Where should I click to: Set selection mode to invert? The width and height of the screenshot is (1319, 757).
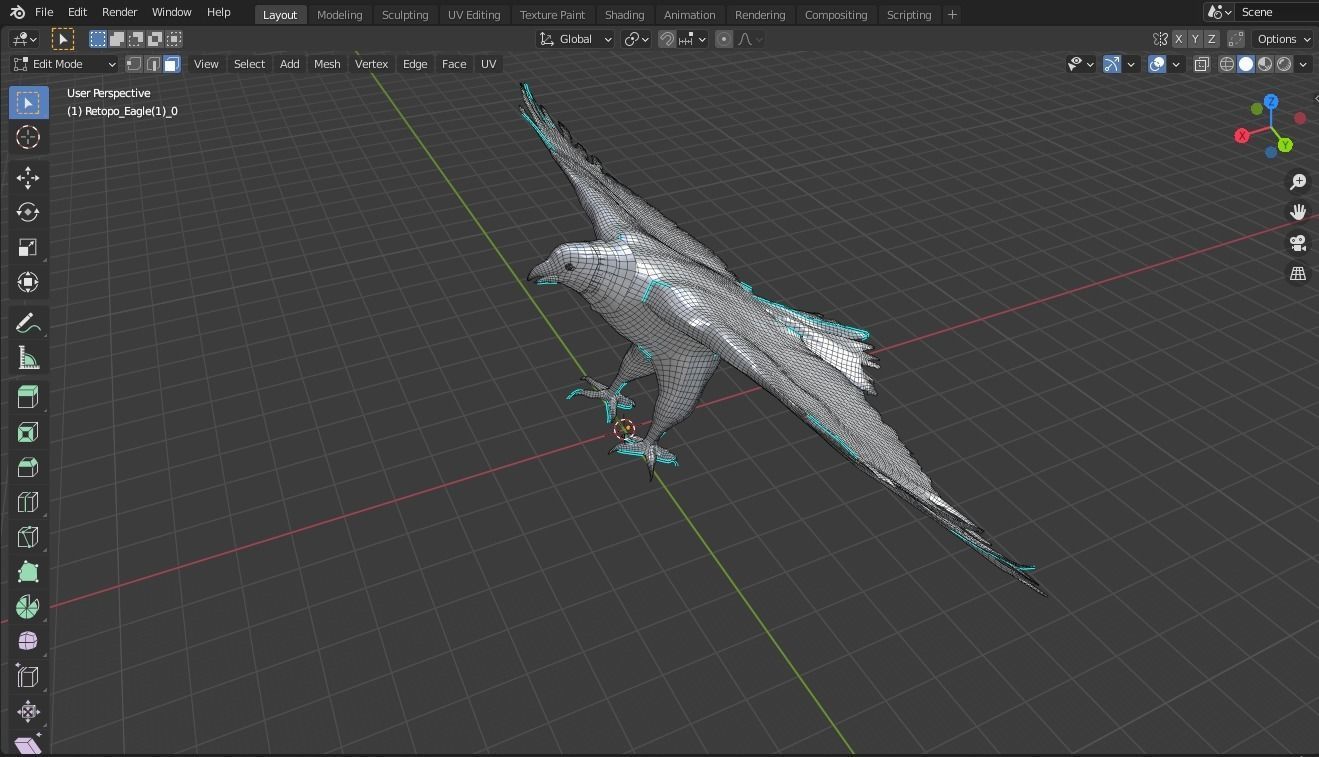[x=155, y=39]
